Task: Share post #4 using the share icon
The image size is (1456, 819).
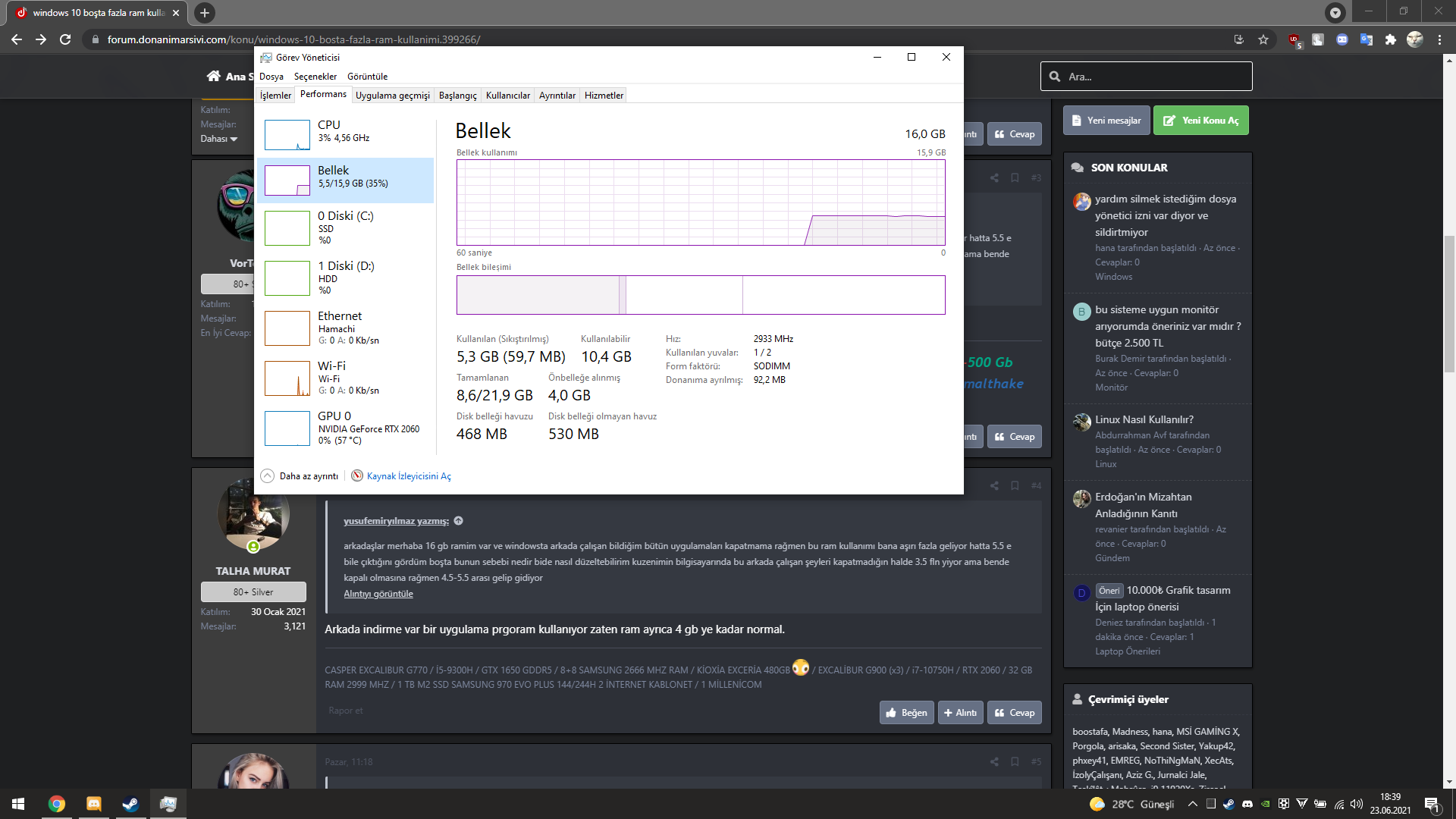Action: pos(994,485)
